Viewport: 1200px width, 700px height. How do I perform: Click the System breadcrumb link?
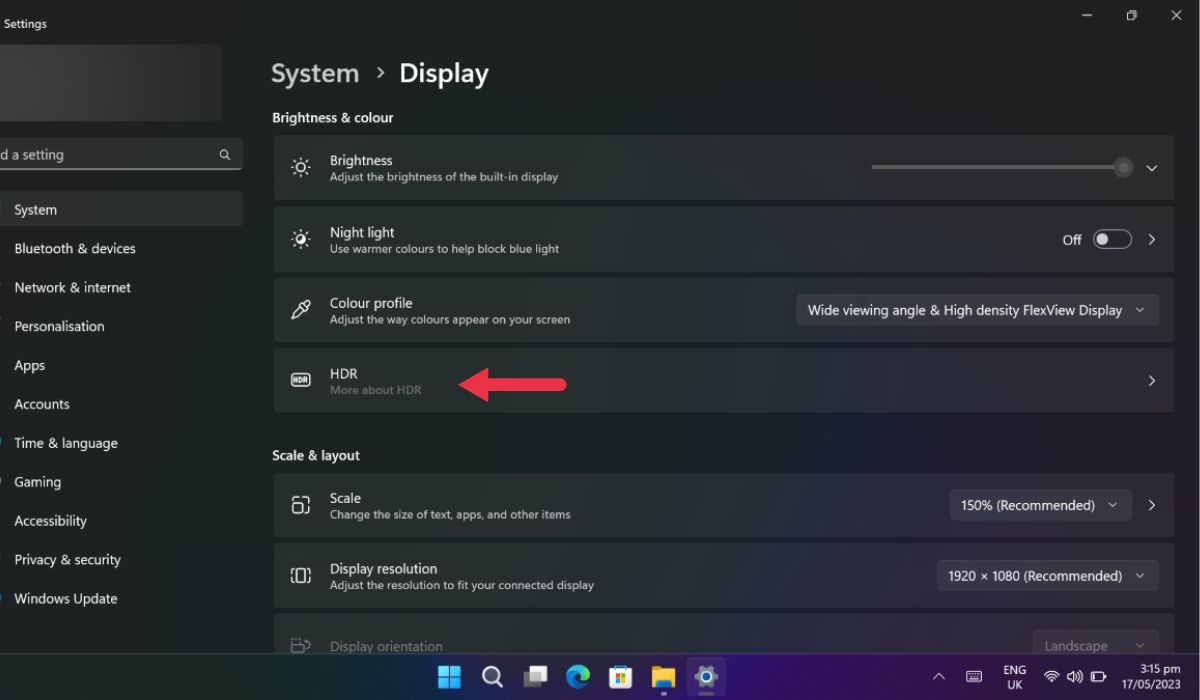click(x=315, y=72)
